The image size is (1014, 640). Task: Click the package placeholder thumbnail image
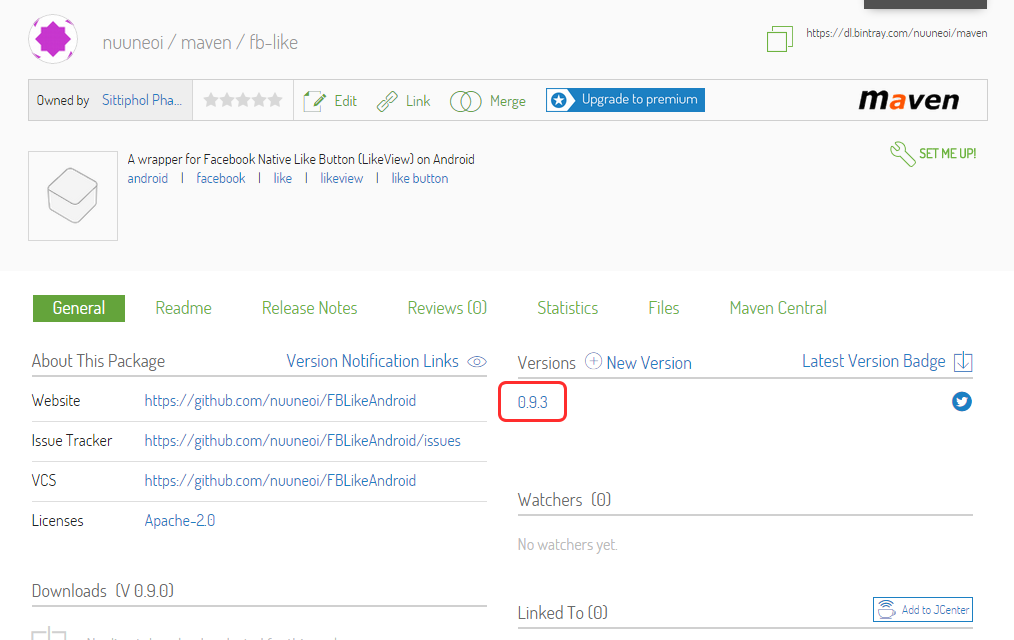coord(73,196)
